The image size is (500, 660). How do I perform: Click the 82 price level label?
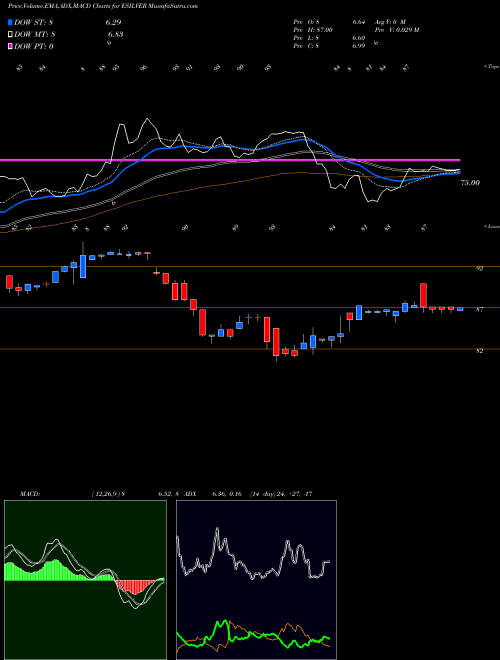click(x=479, y=351)
